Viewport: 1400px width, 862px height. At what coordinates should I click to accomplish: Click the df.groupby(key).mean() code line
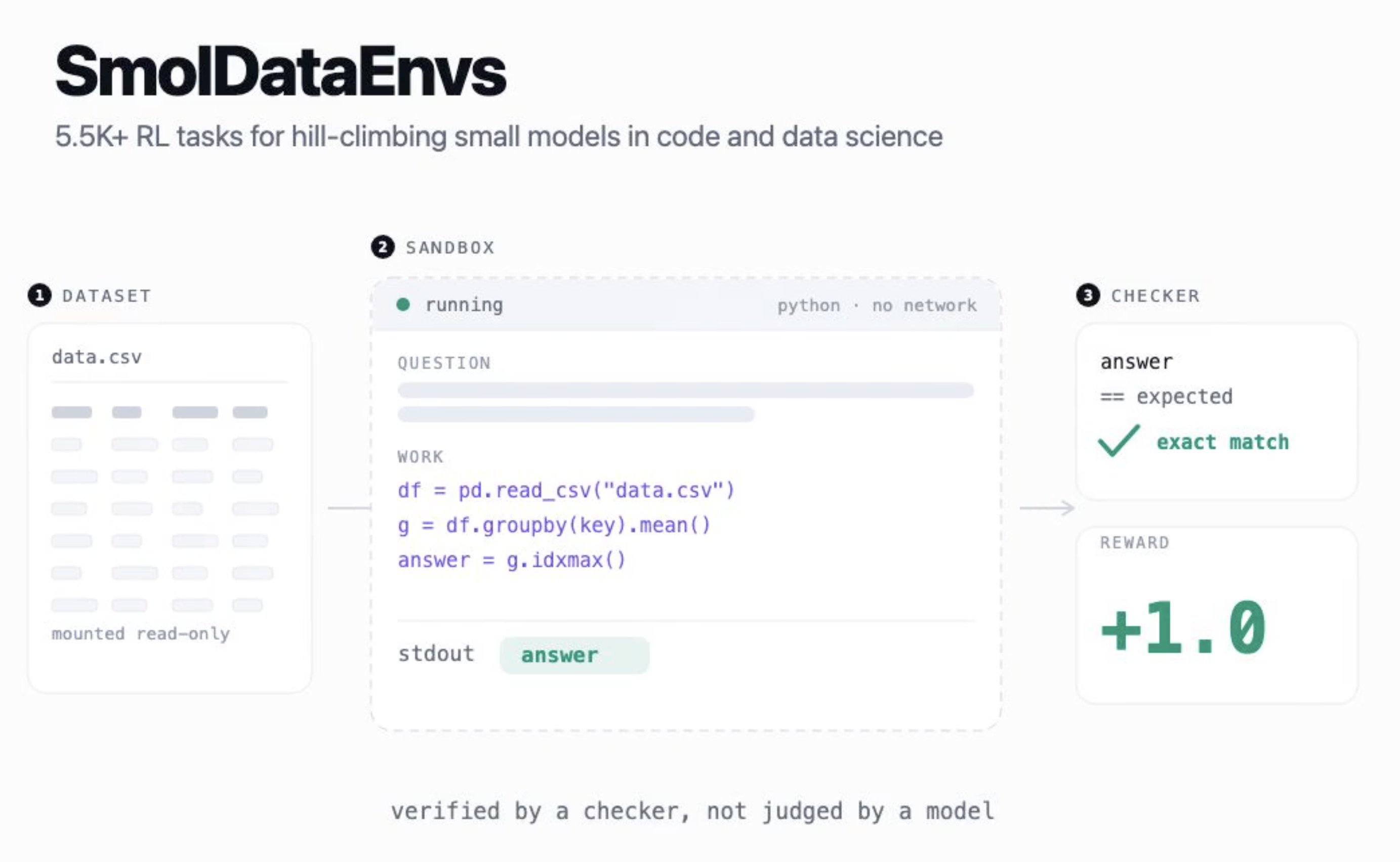pos(554,525)
